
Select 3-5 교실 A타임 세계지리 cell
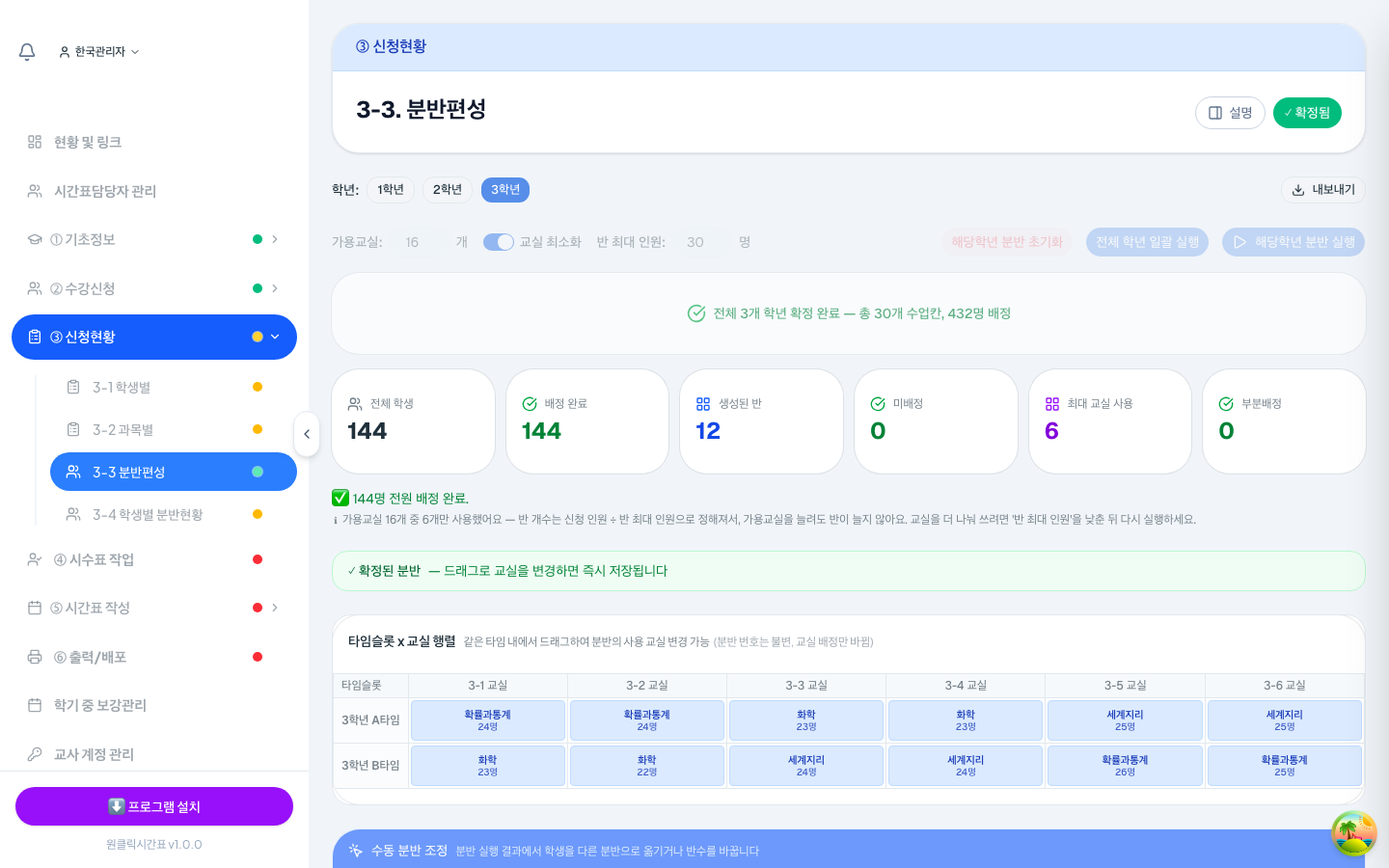[1125, 720]
